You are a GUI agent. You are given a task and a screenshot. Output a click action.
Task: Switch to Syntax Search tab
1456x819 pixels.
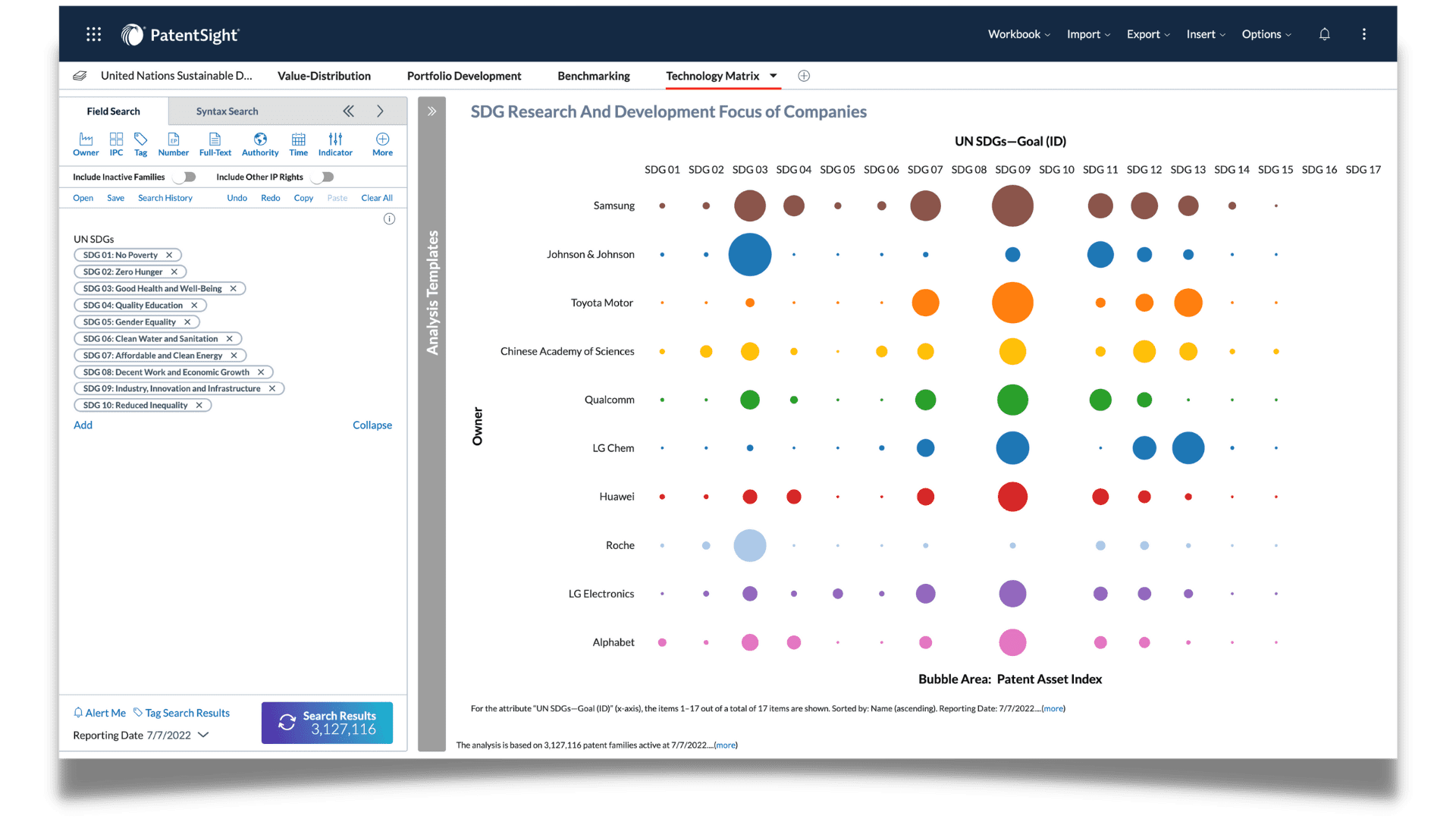227,111
